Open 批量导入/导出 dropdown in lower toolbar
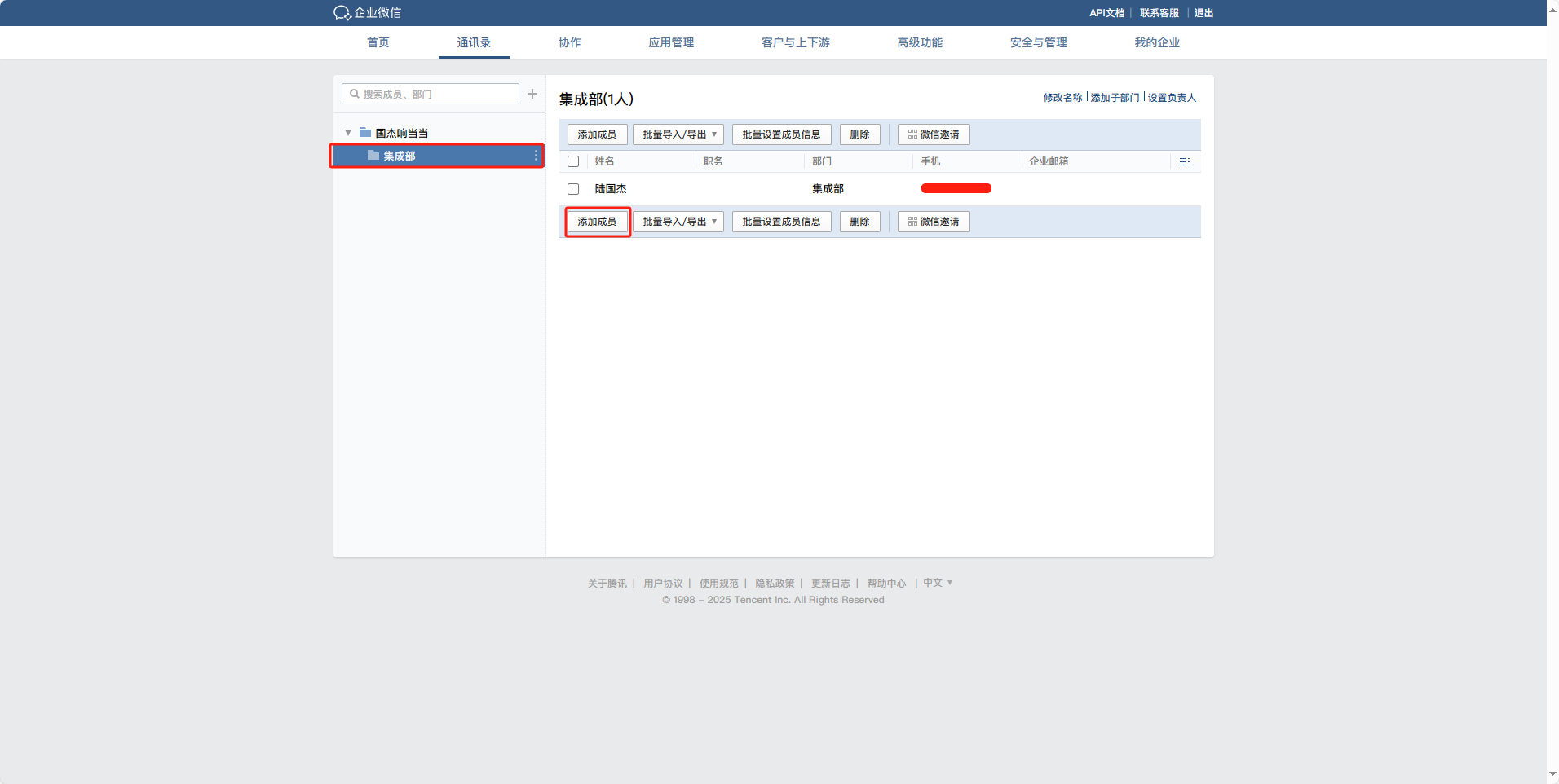The width and height of the screenshot is (1559, 784). point(678,222)
